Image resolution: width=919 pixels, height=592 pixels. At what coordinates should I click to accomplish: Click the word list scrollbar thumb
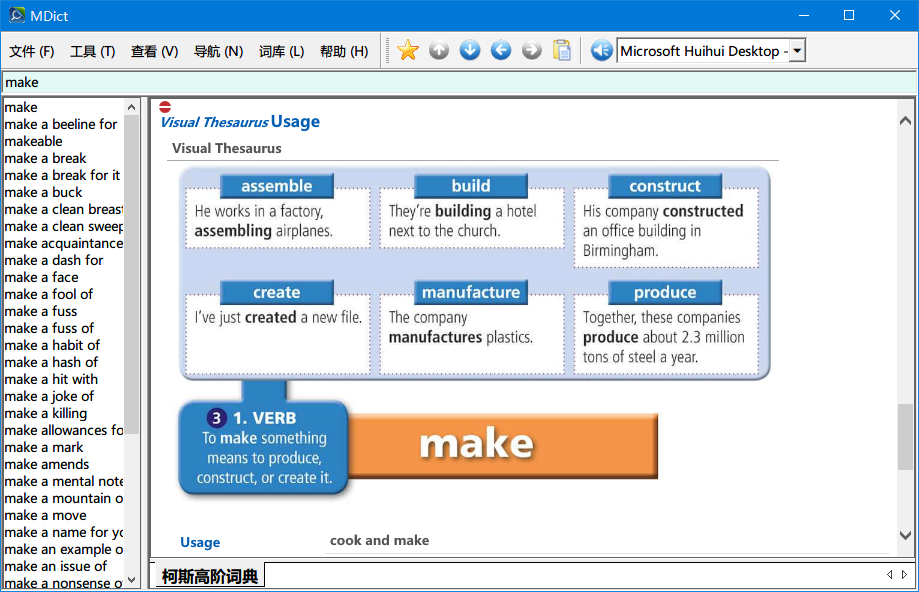click(x=131, y=274)
